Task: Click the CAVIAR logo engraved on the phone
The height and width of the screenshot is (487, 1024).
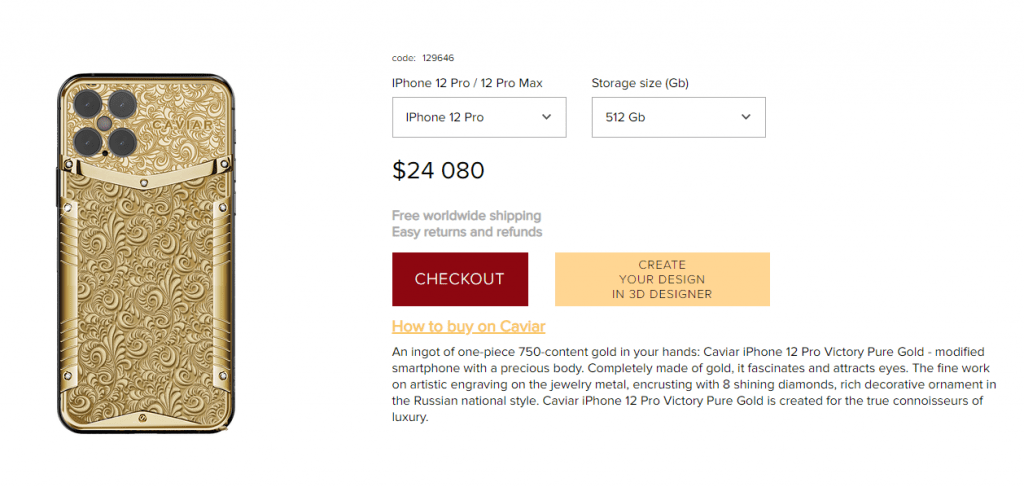Action: [182, 124]
